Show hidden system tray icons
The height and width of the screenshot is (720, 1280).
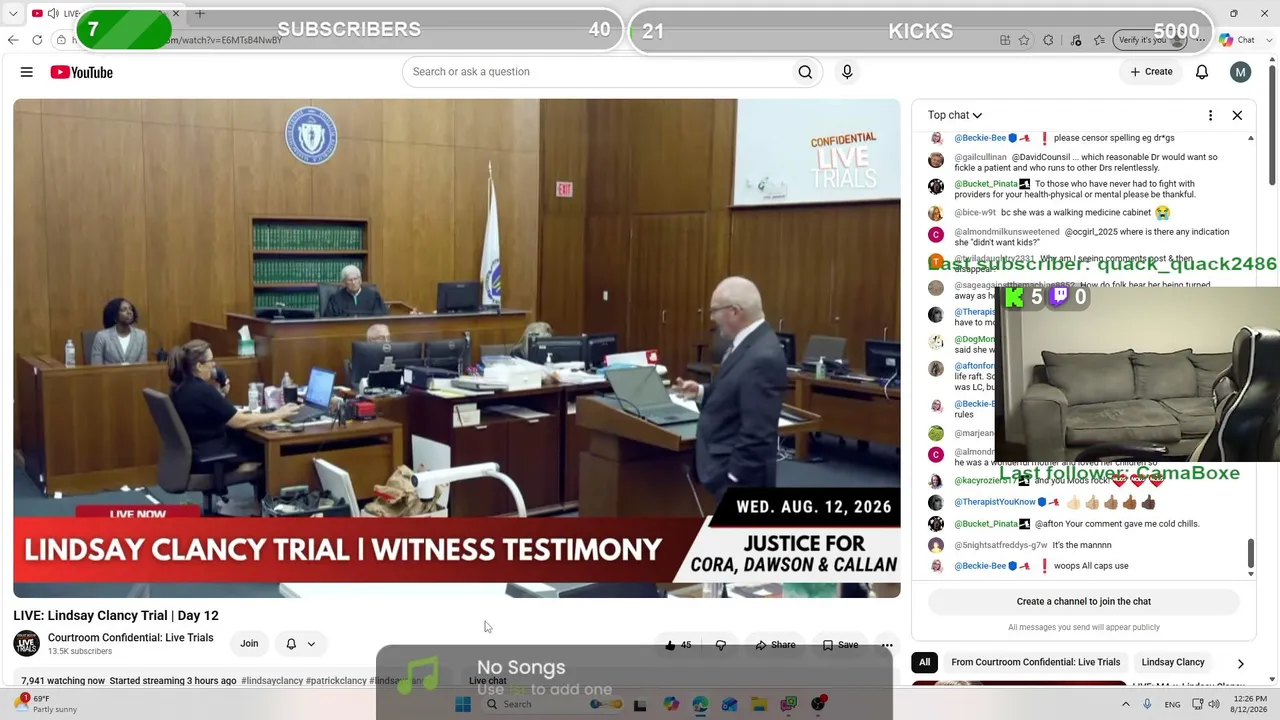pos(1126,704)
